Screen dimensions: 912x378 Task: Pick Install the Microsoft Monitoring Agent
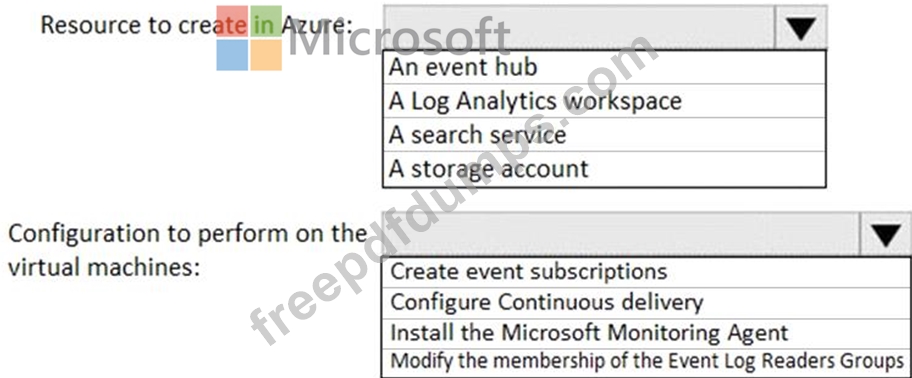click(647, 333)
